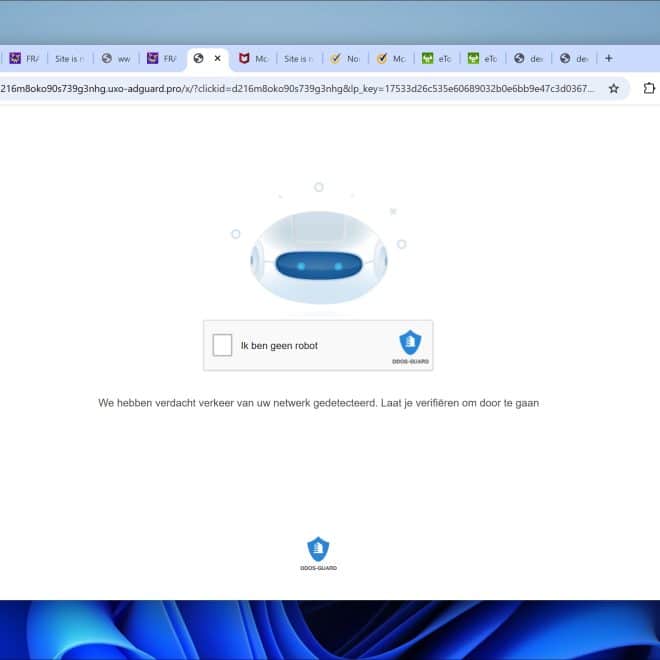Image resolution: width=660 pixels, height=660 pixels.
Task: Click the globe favicon on the active tab
Action: (198, 59)
